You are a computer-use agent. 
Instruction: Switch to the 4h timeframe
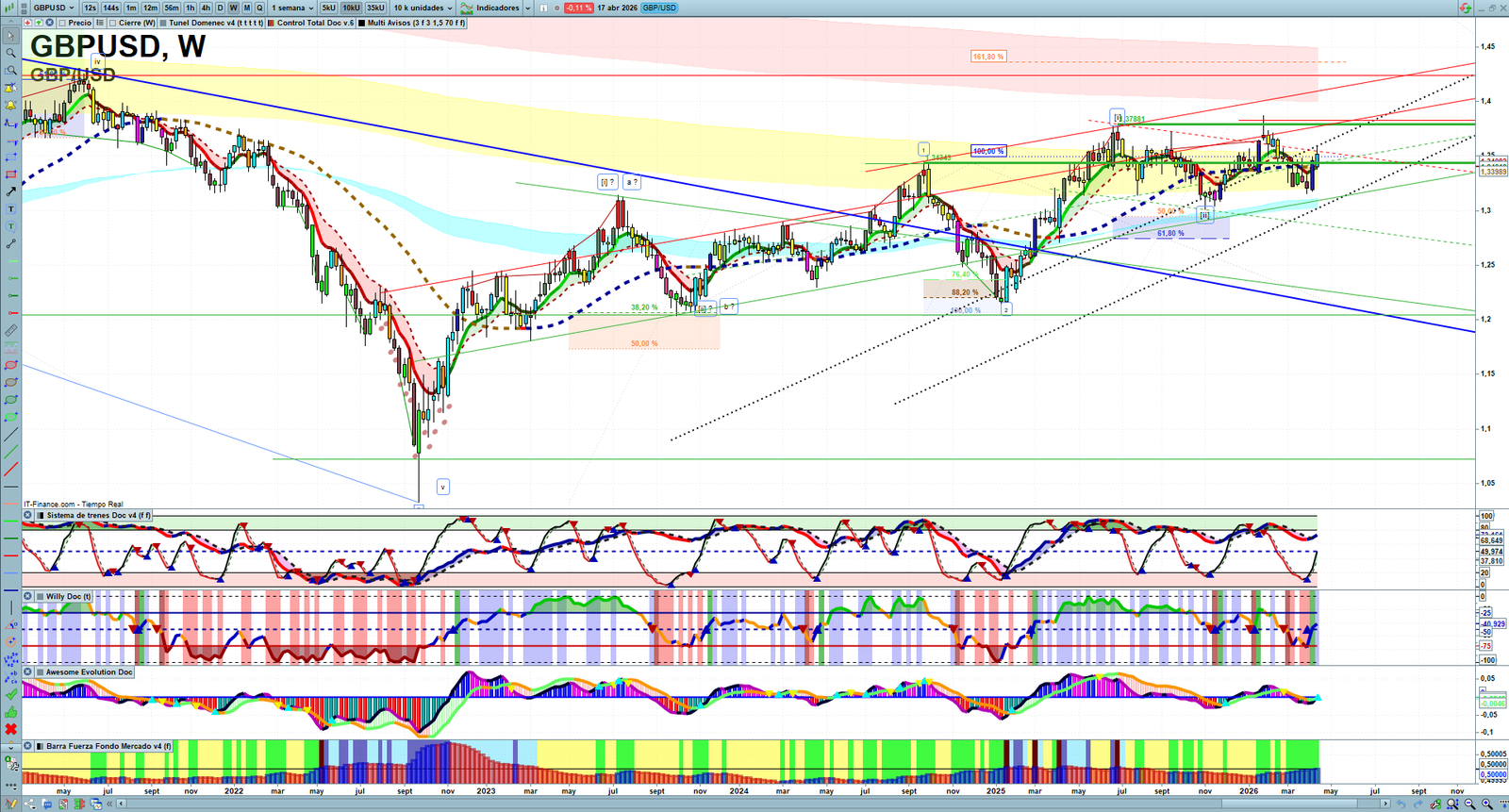[206, 8]
